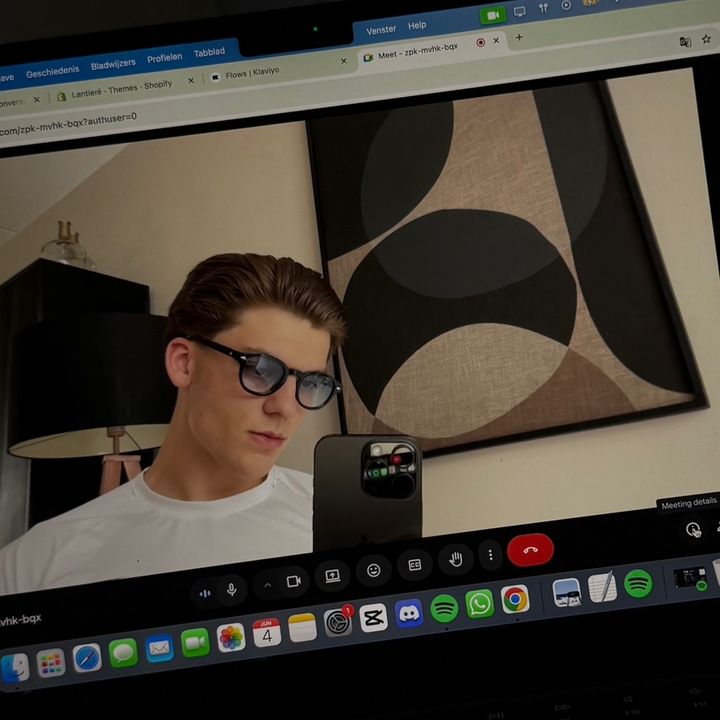Open the Bladwijzers menu

[113, 64]
